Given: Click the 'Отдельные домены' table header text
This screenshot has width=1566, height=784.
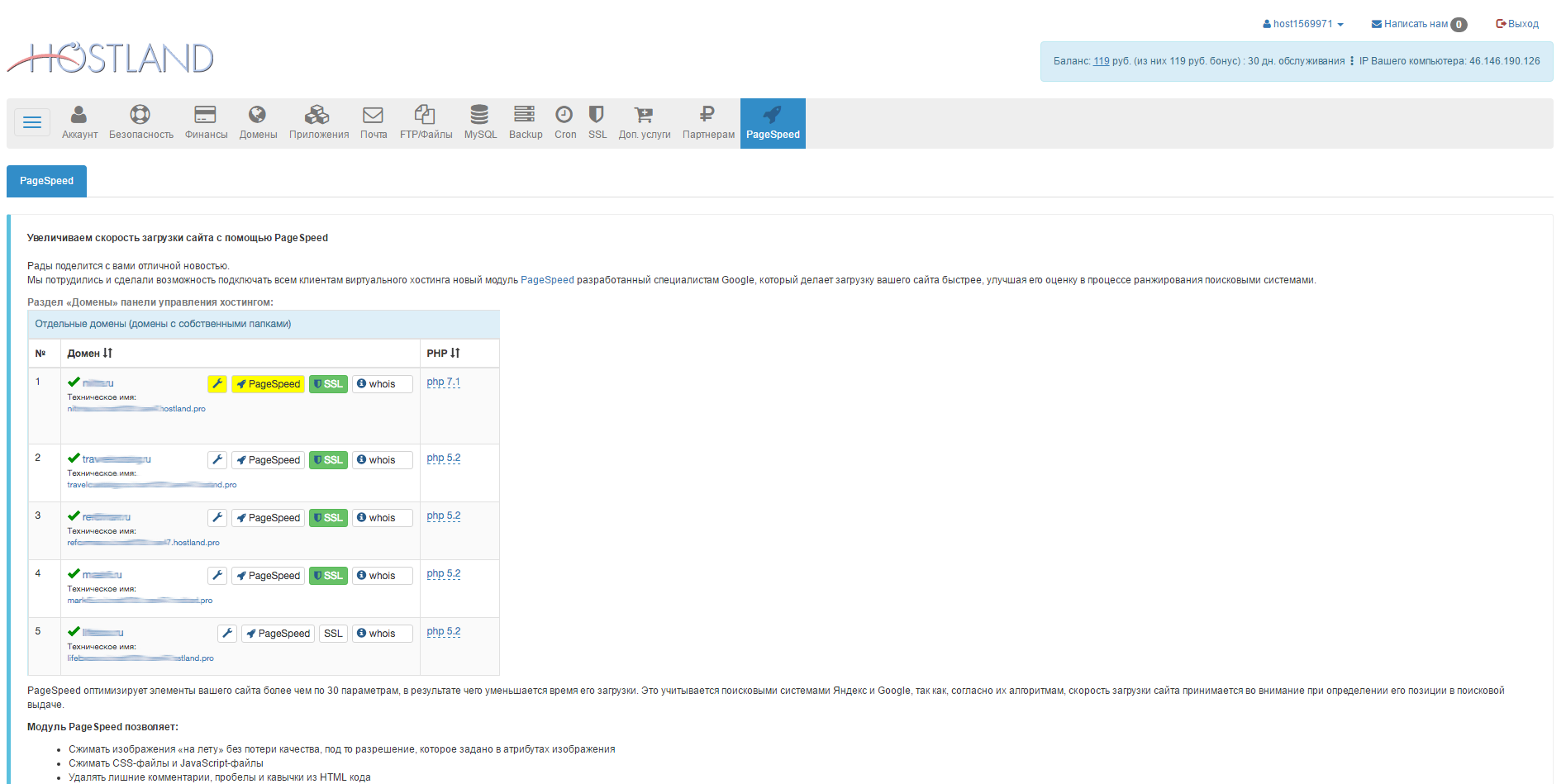Looking at the screenshot, I should pyautogui.click(x=163, y=324).
